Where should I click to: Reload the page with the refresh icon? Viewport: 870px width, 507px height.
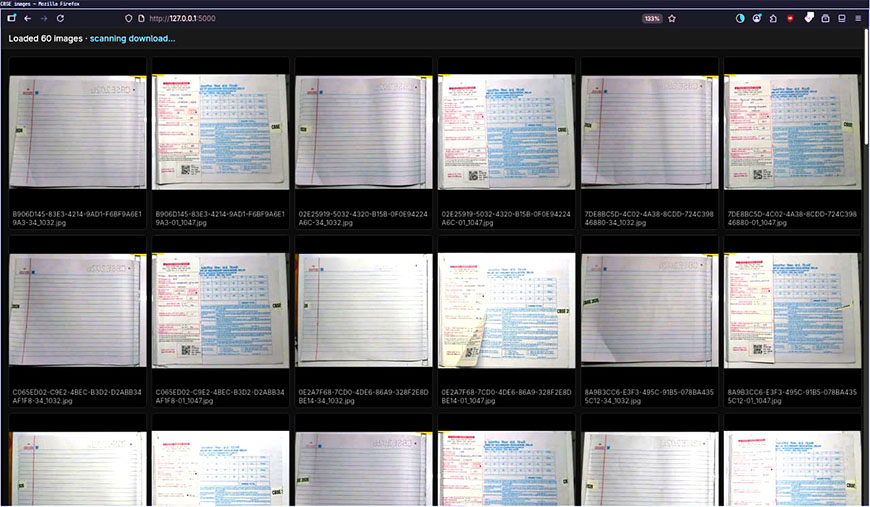pyautogui.click(x=60, y=18)
